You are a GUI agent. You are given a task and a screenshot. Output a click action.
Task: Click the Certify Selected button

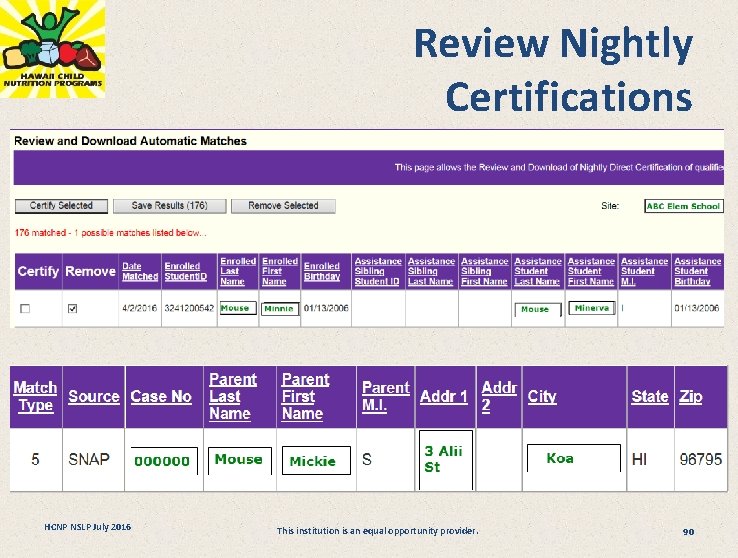pos(61,206)
